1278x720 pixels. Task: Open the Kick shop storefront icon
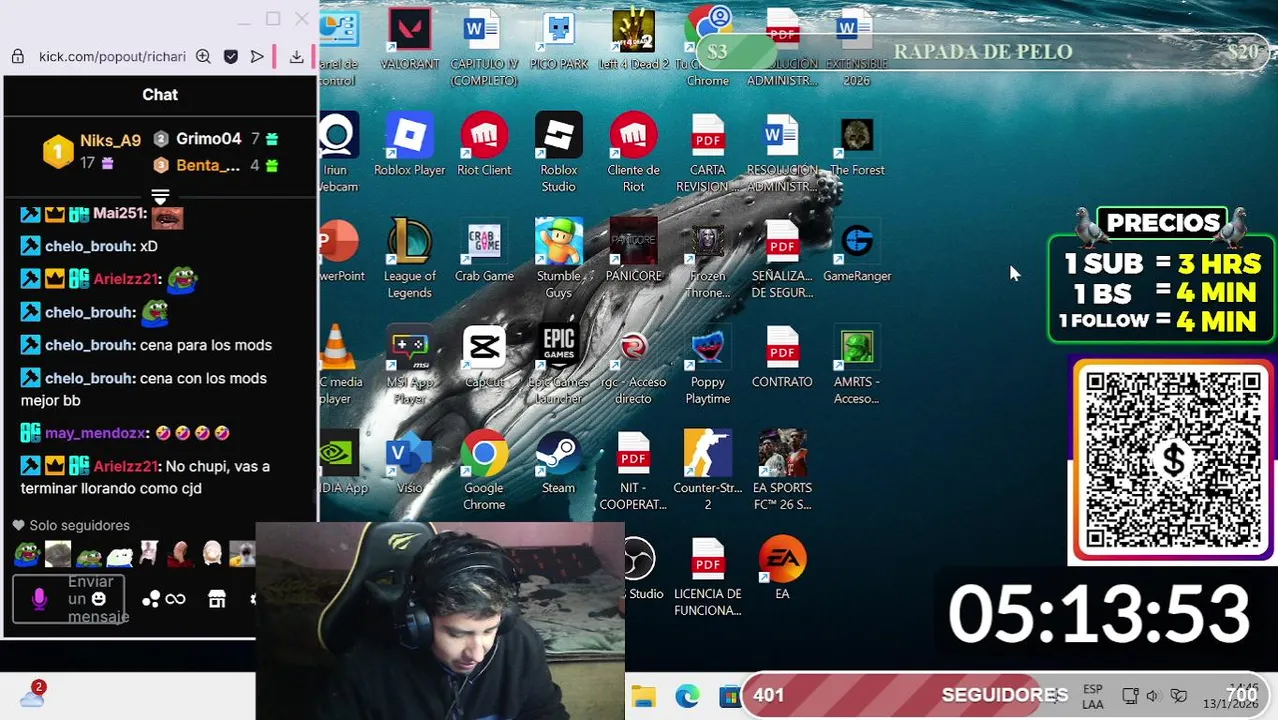[217, 599]
